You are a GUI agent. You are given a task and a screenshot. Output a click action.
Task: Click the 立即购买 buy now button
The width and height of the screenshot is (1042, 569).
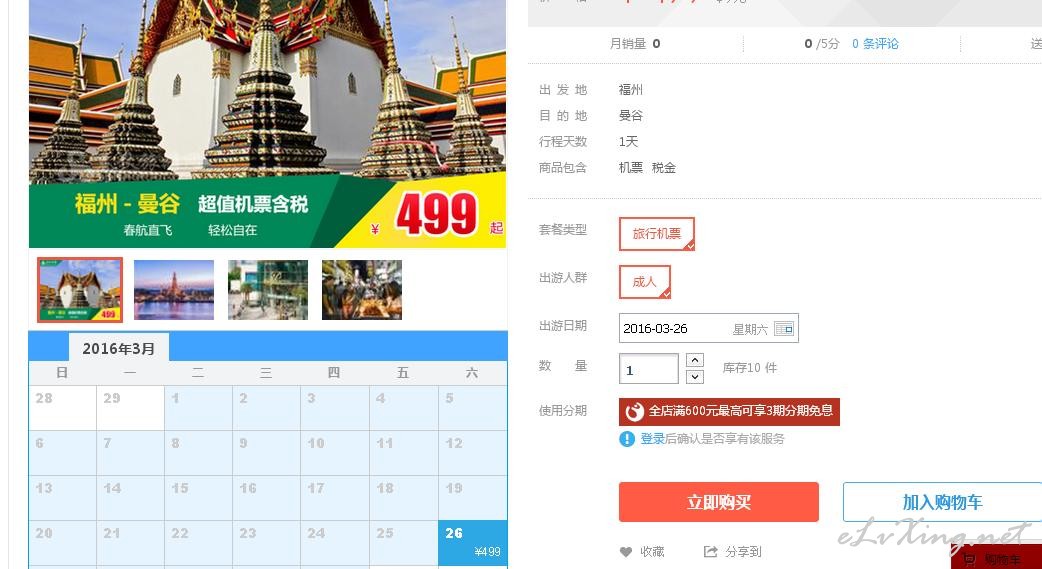pyautogui.click(x=718, y=502)
